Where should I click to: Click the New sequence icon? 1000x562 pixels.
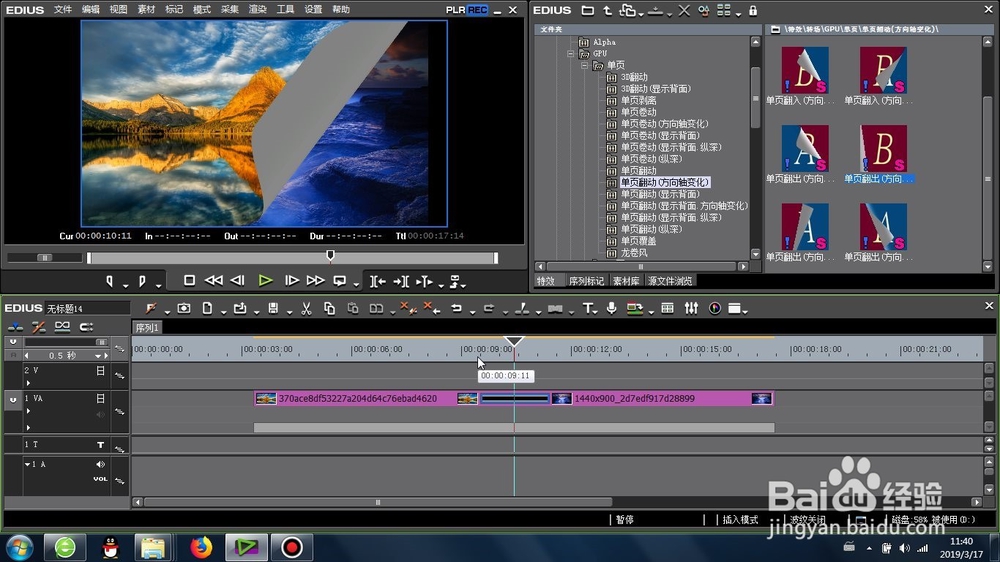207,309
